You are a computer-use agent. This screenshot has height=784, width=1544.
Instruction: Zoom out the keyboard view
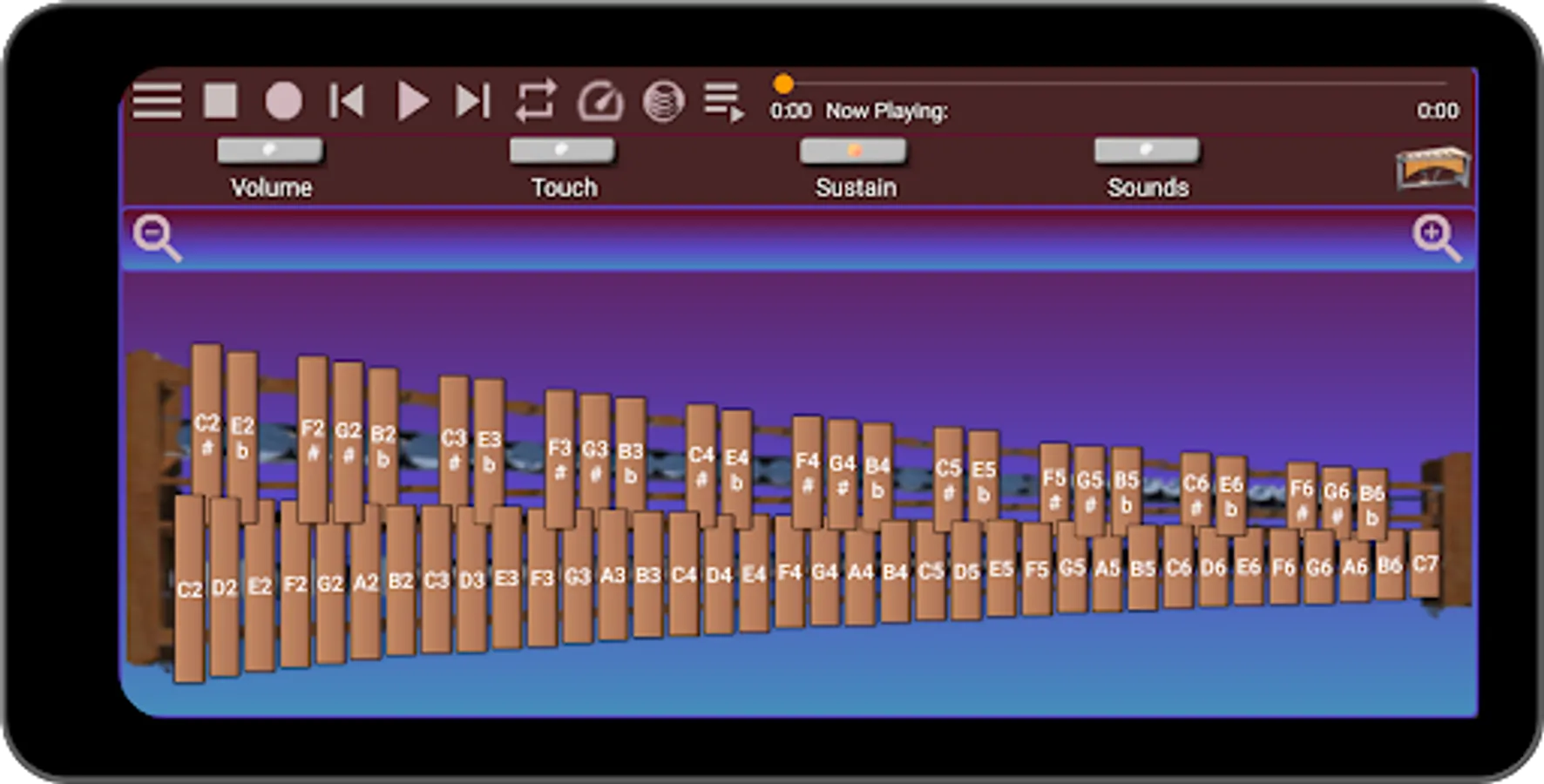click(x=157, y=237)
